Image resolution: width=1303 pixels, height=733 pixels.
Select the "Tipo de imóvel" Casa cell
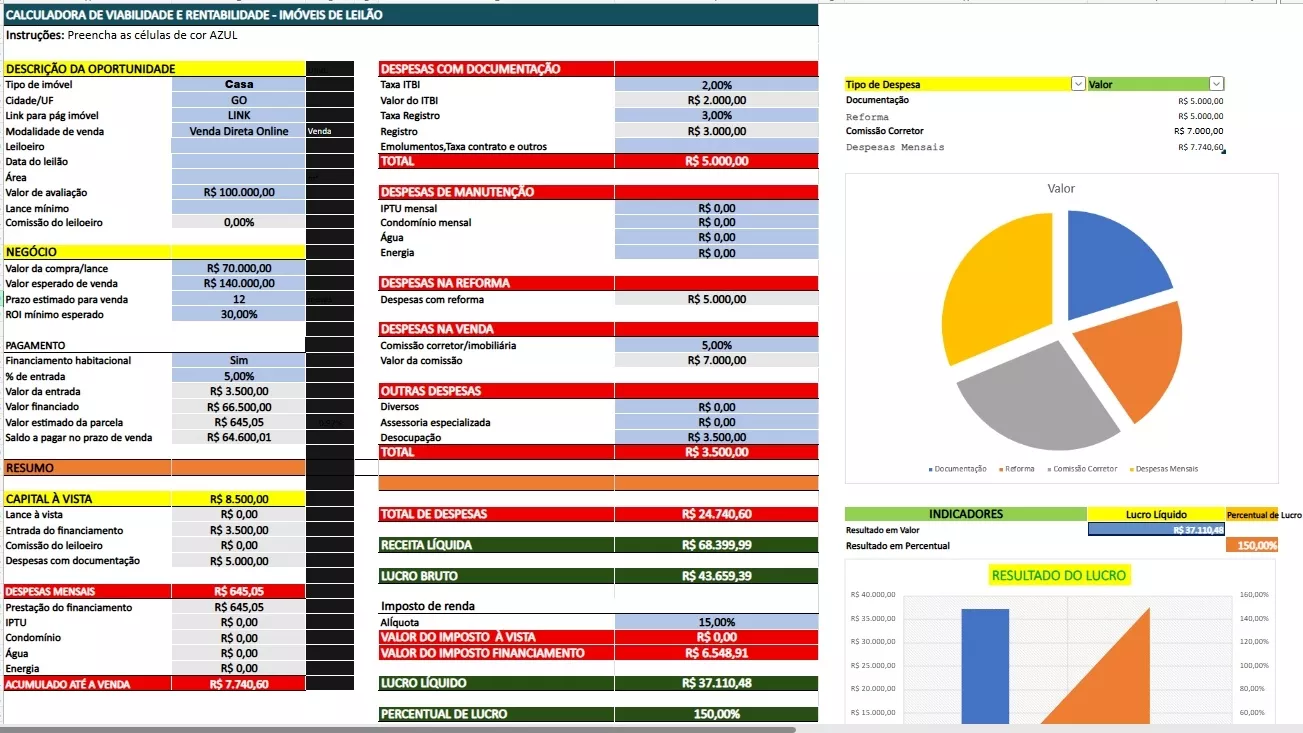[x=239, y=85]
